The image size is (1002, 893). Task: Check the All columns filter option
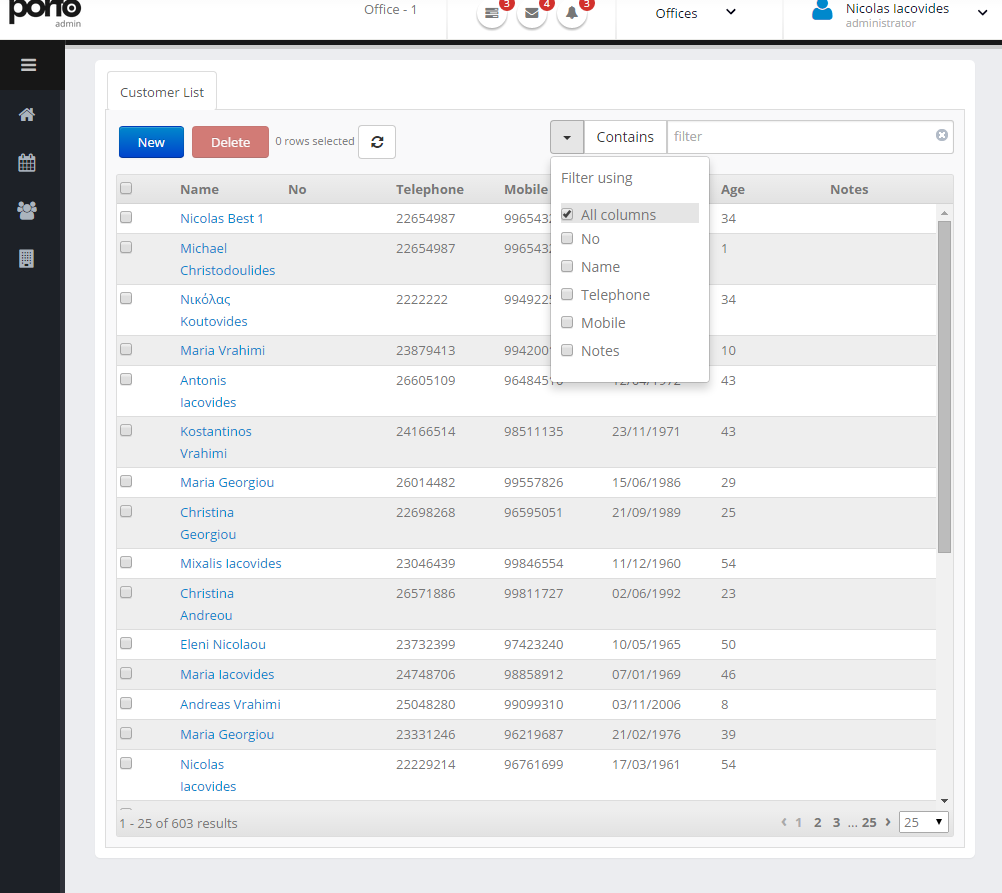[567, 214]
